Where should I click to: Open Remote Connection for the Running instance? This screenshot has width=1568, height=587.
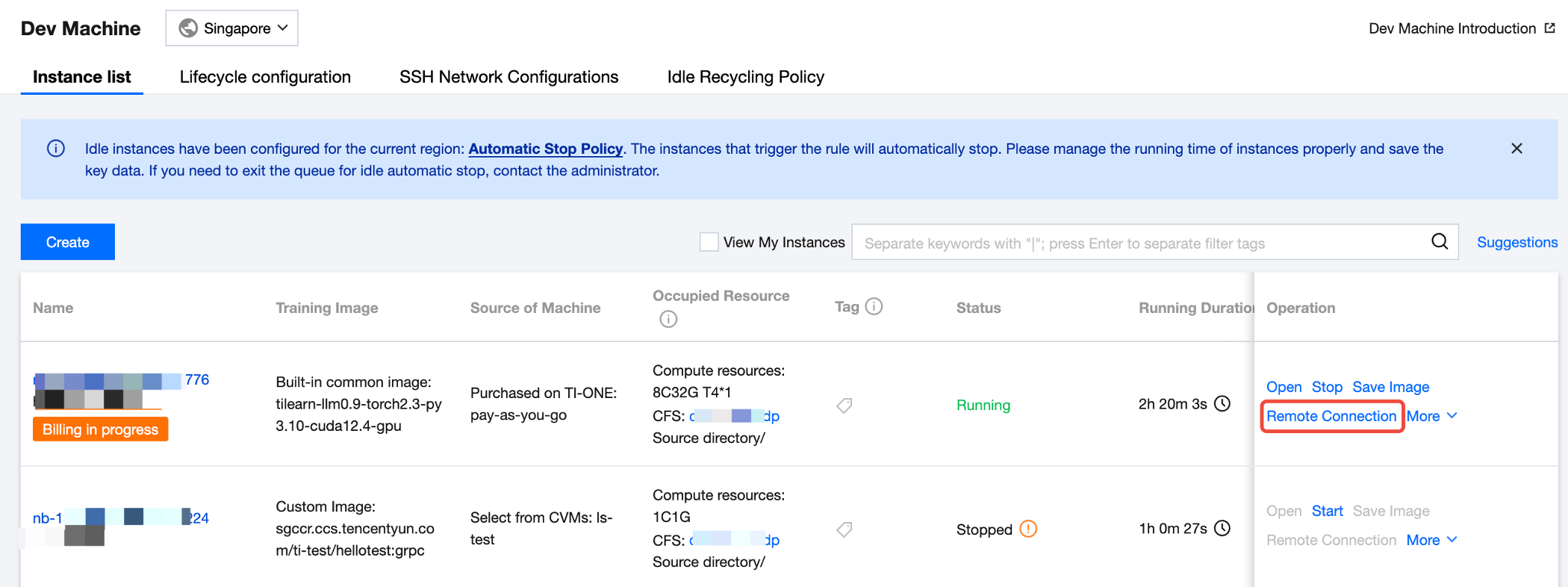(1331, 416)
